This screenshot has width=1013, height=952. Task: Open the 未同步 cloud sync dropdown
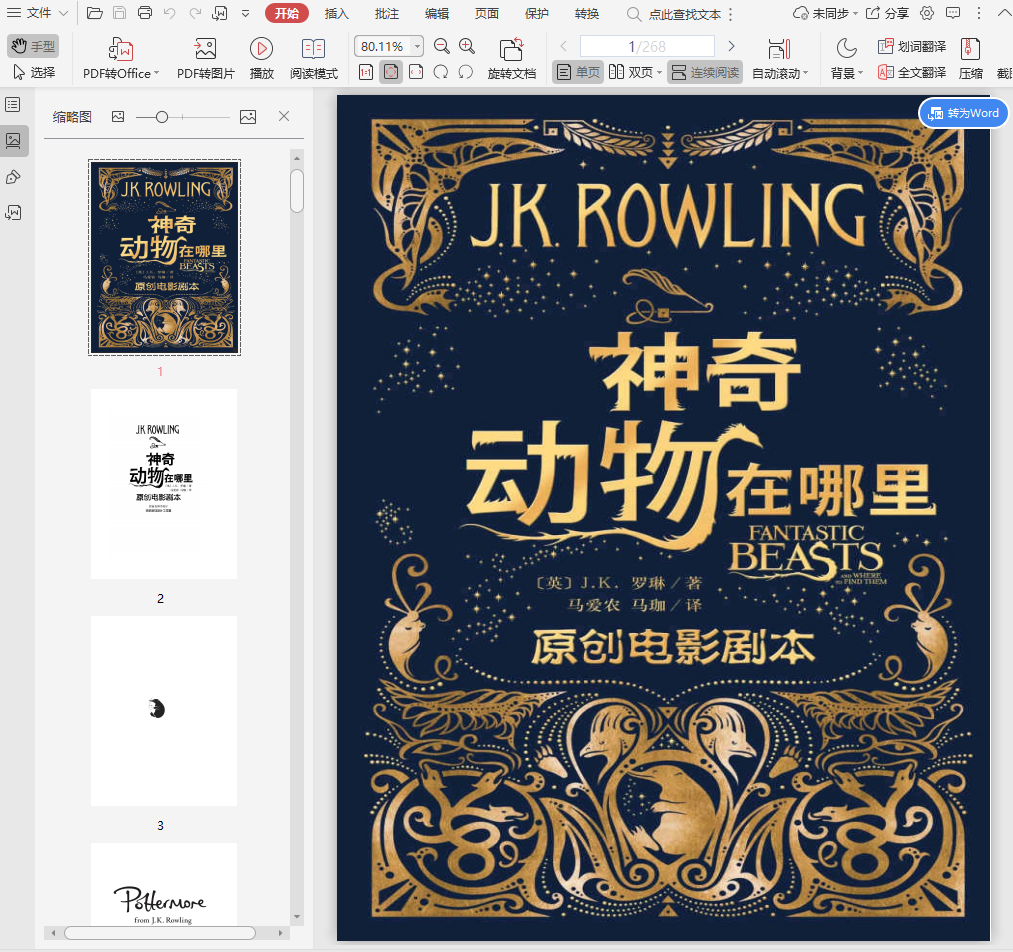pyautogui.click(x=826, y=14)
